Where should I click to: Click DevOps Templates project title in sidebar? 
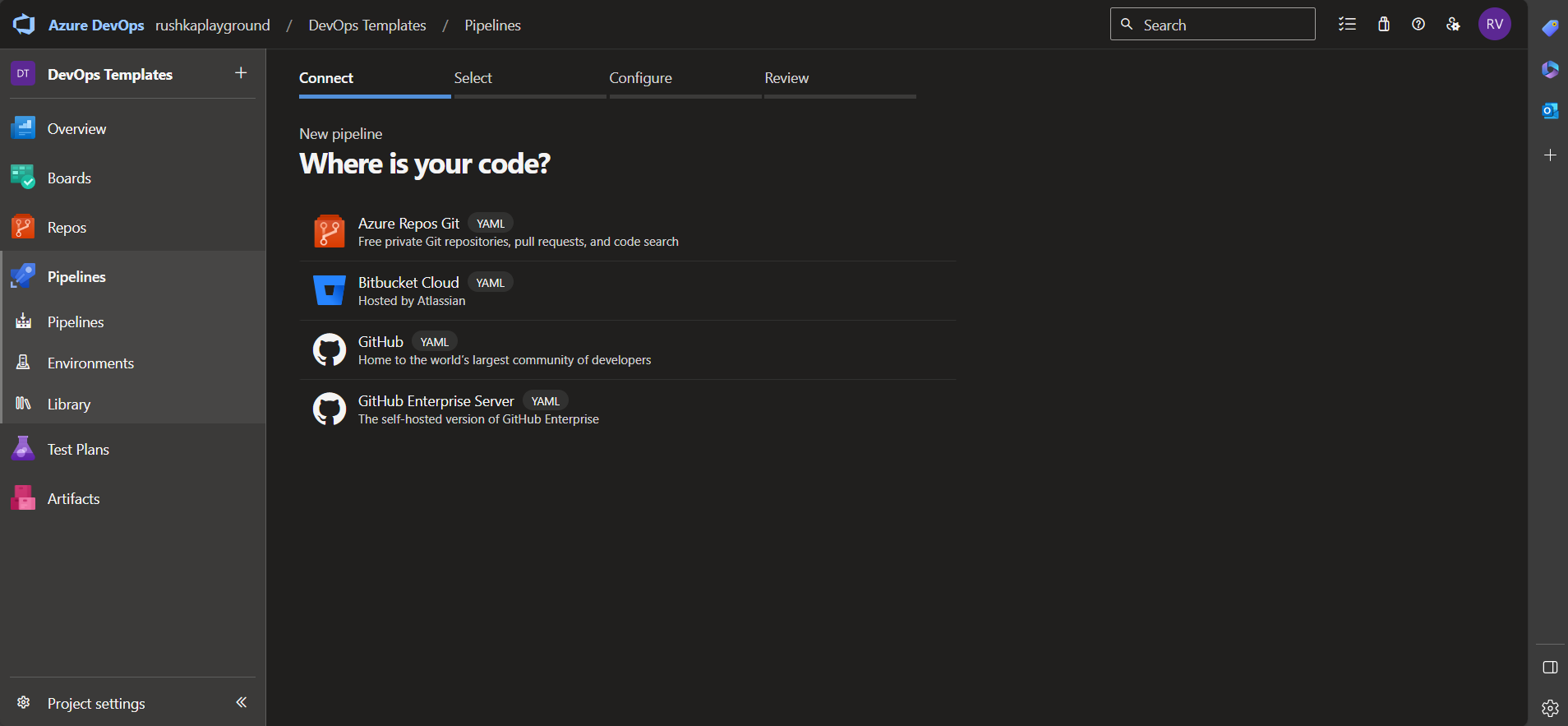coord(110,74)
